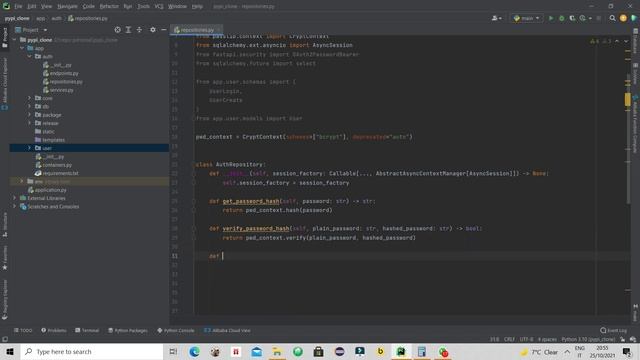Change UTF-8 encoding in status bar
The image size is (640, 360).
(526, 339)
